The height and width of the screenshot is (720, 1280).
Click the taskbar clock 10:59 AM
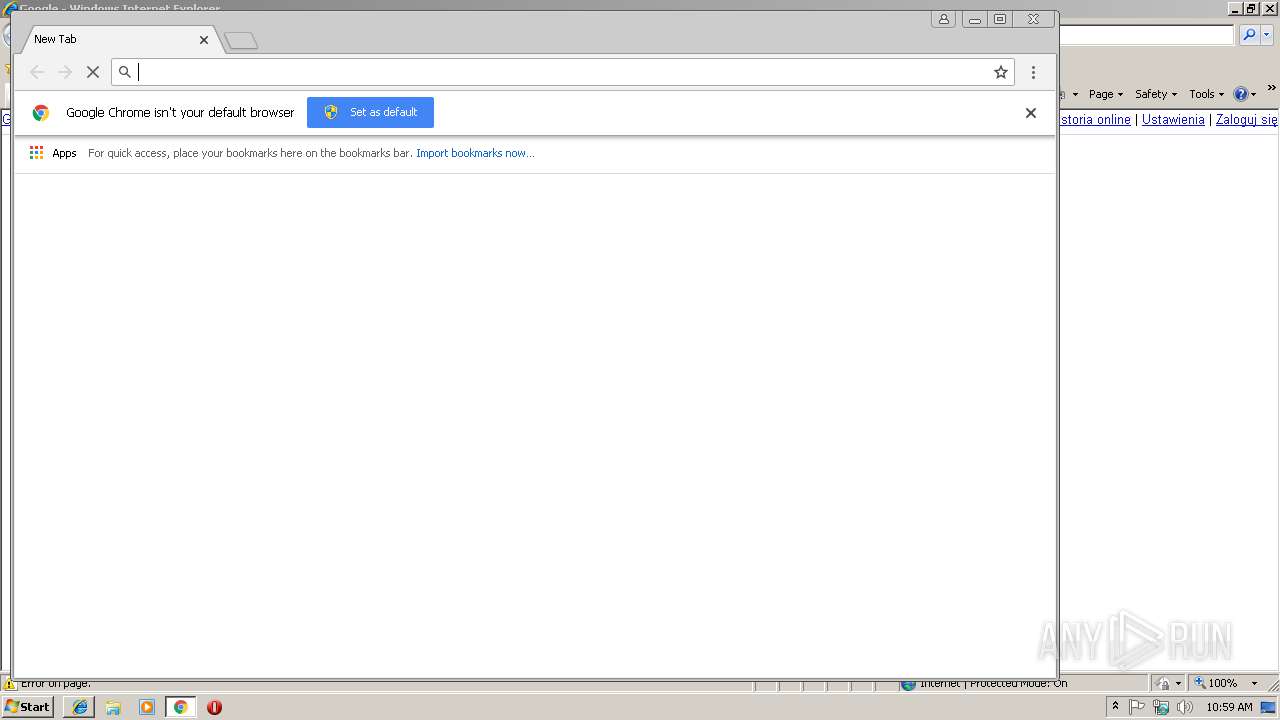point(1229,707)
